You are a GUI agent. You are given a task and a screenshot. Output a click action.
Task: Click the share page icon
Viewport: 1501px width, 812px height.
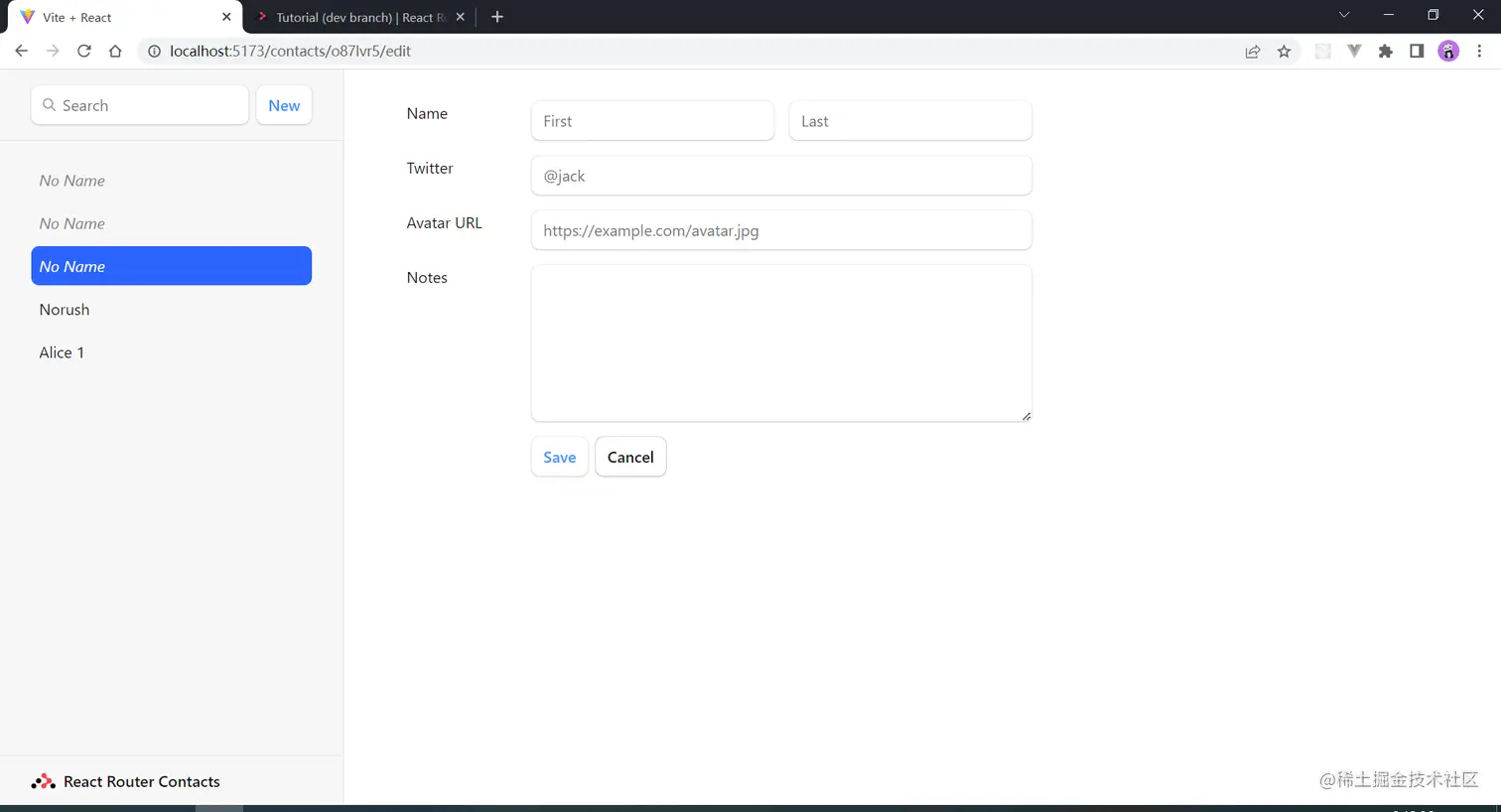[1253, 51]
